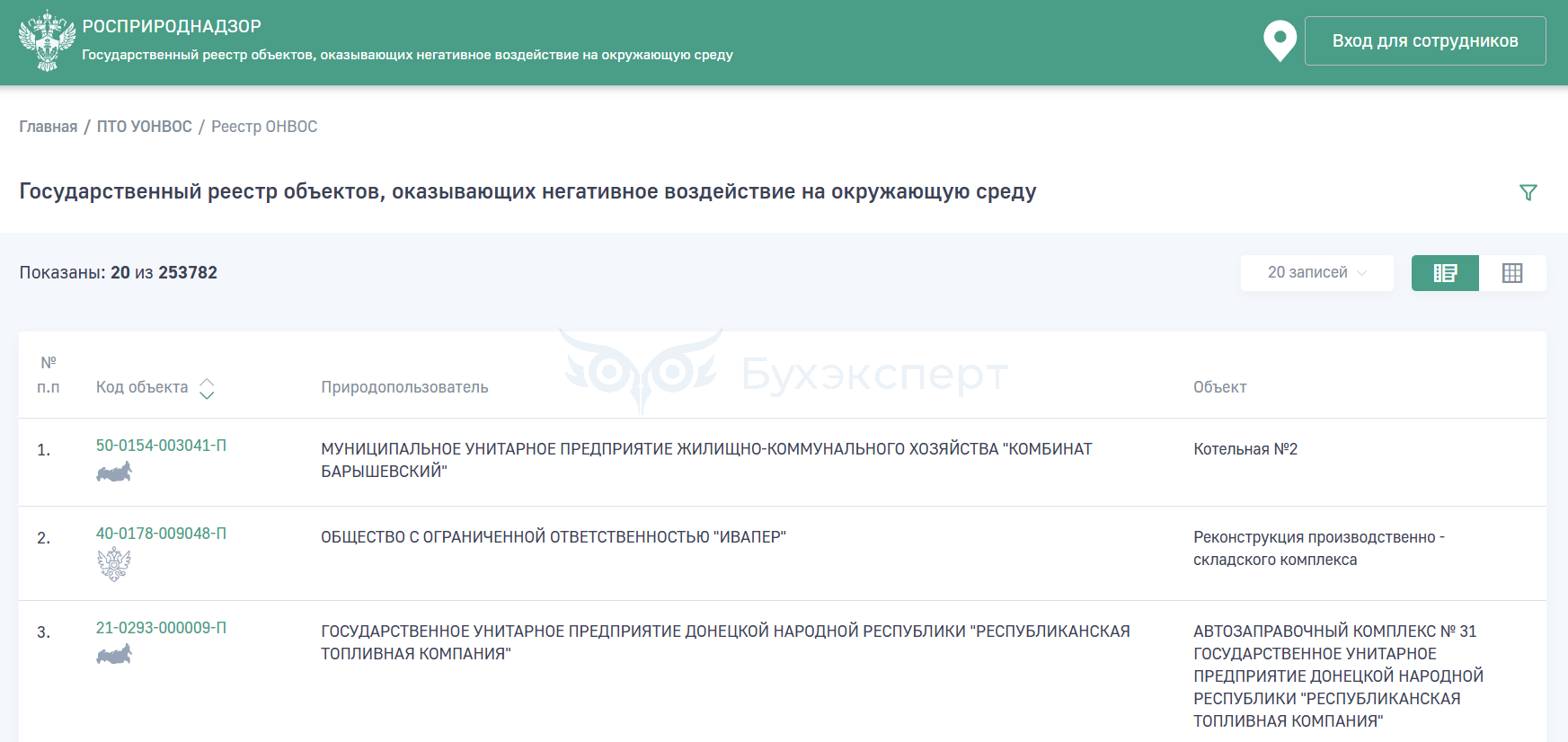This screenshot has width=1568, height=742.
Task: Open object code 21-0293-000009-П
Action: coord(161,628)
